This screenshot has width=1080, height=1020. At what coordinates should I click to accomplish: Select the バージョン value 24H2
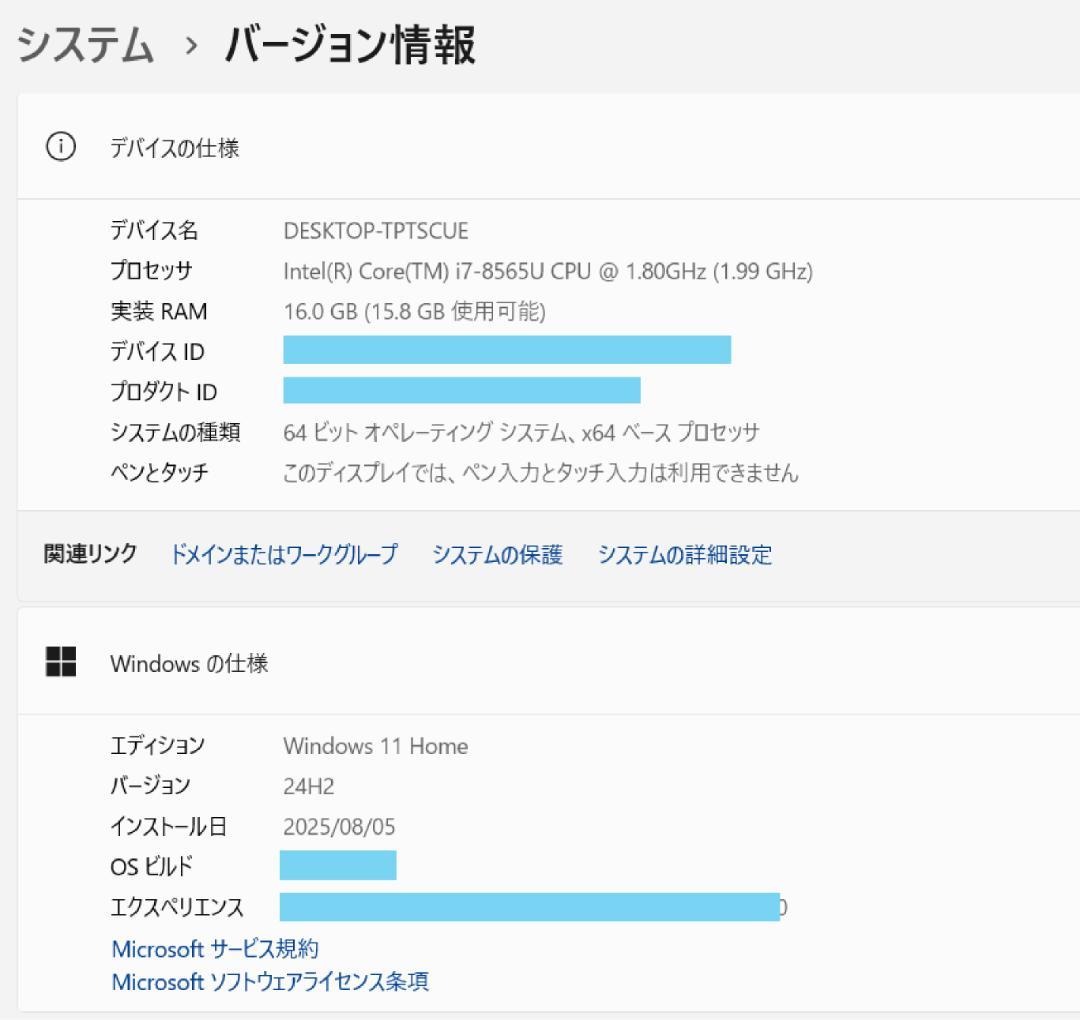307,786
